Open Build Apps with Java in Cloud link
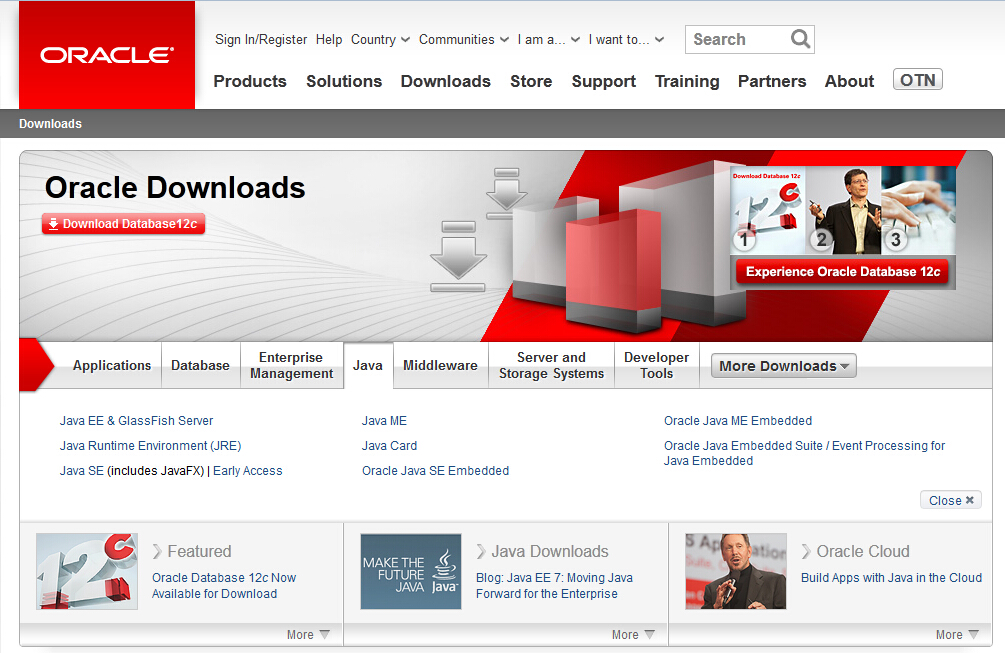The image size is (1005, 653). pyautogui.click(x=891, y=578)
